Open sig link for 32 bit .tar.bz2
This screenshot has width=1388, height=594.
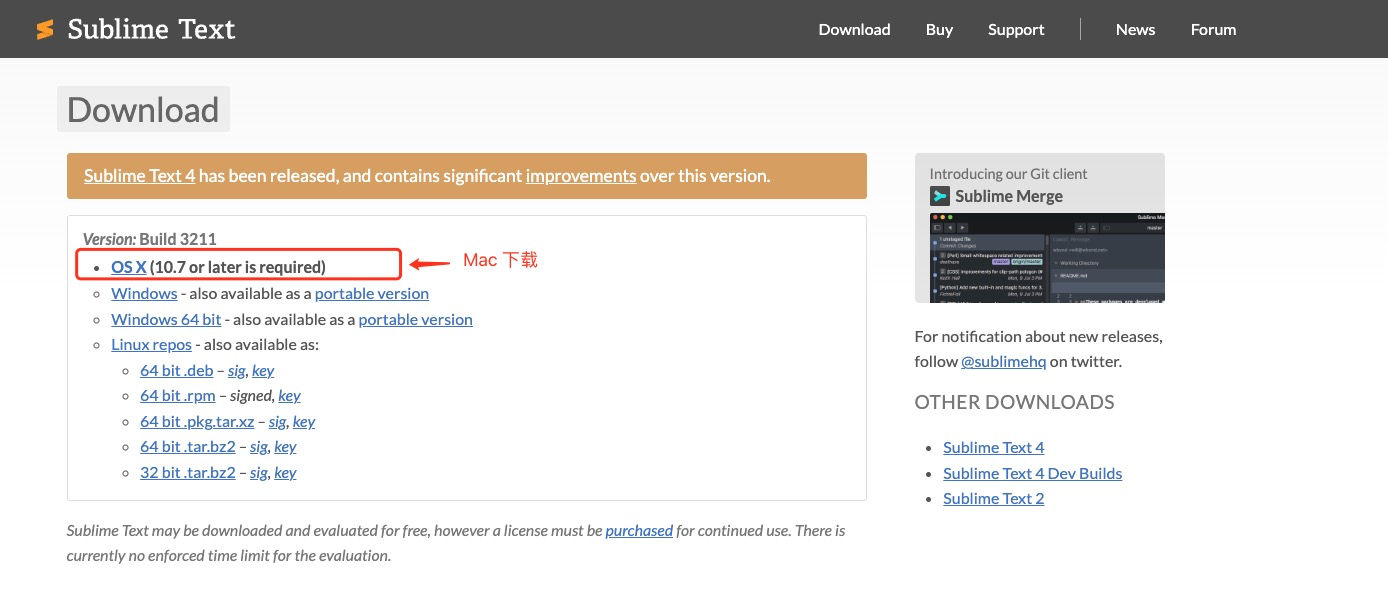(259, 472)
